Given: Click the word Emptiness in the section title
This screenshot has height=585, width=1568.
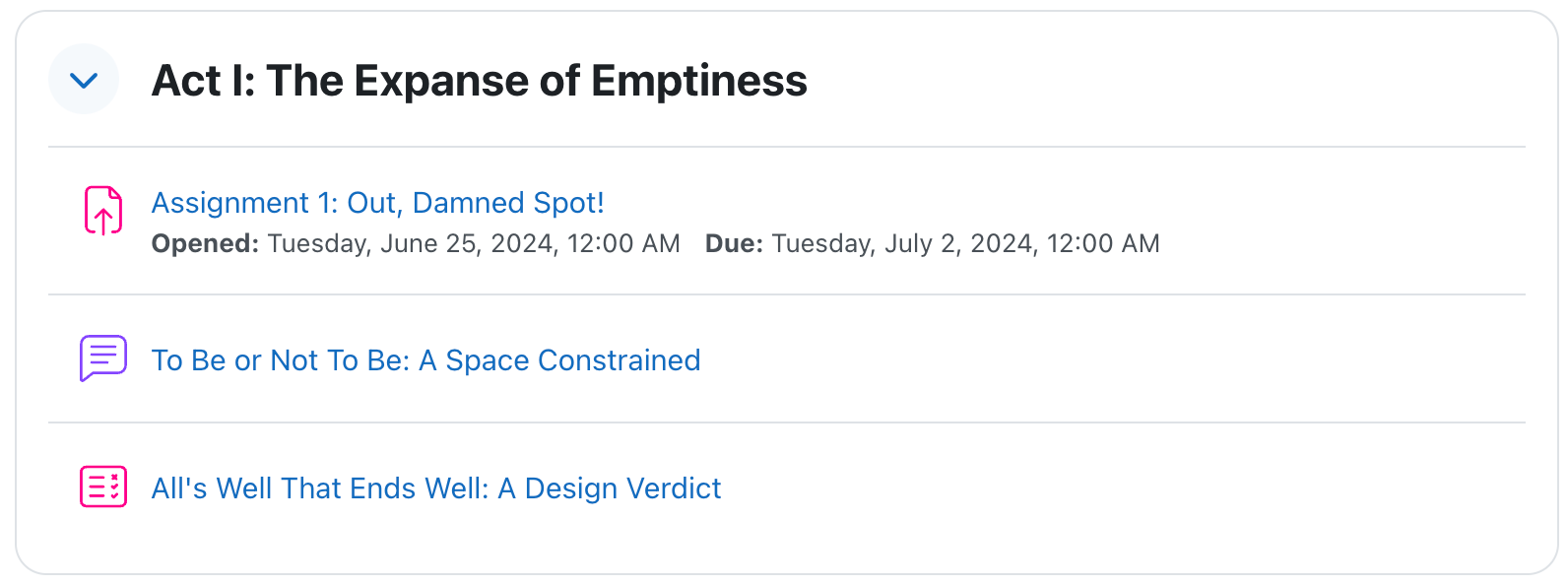Looking at the screenshot, I should (699, 81).
